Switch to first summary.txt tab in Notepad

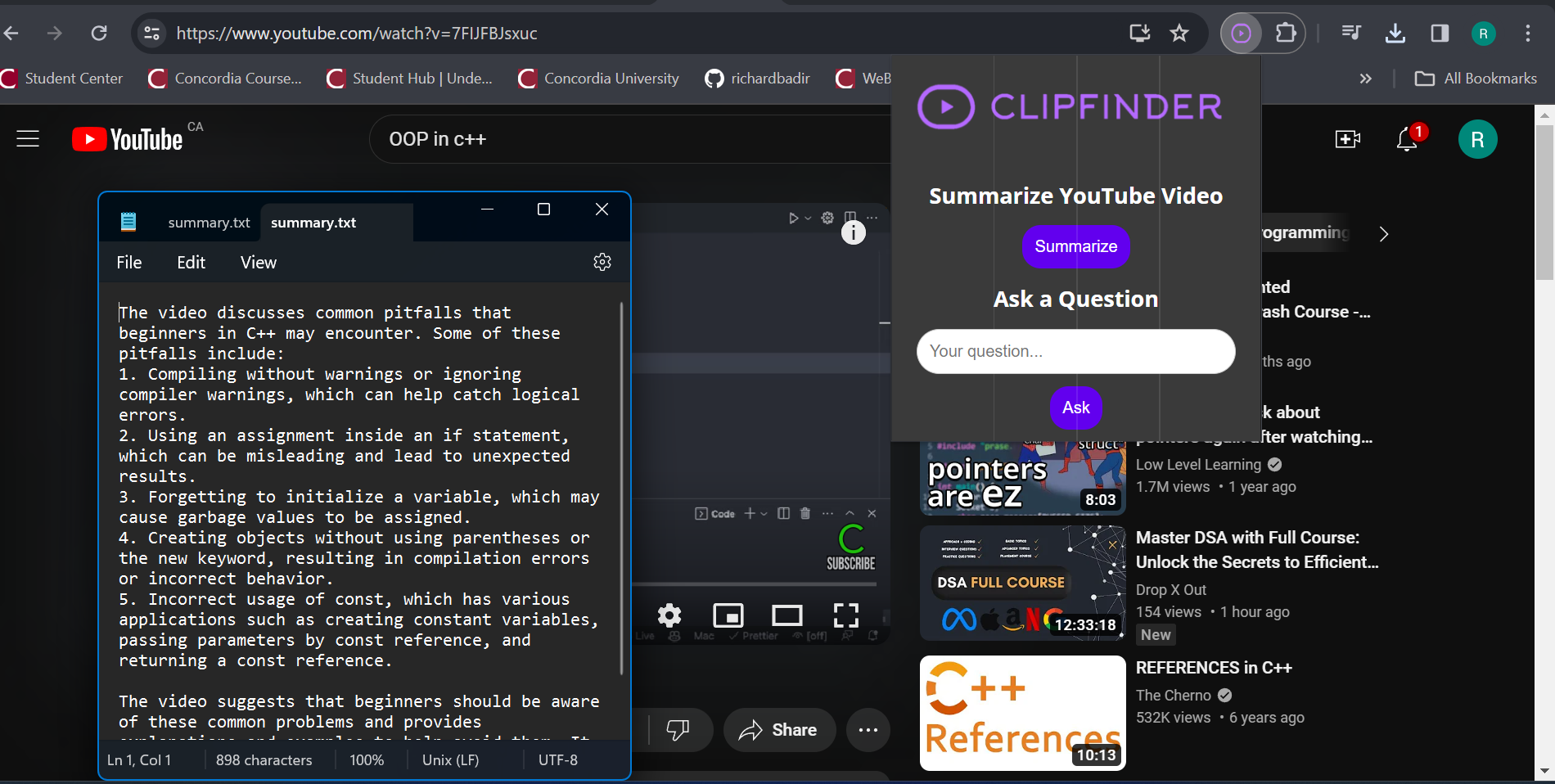pos(209,223)
